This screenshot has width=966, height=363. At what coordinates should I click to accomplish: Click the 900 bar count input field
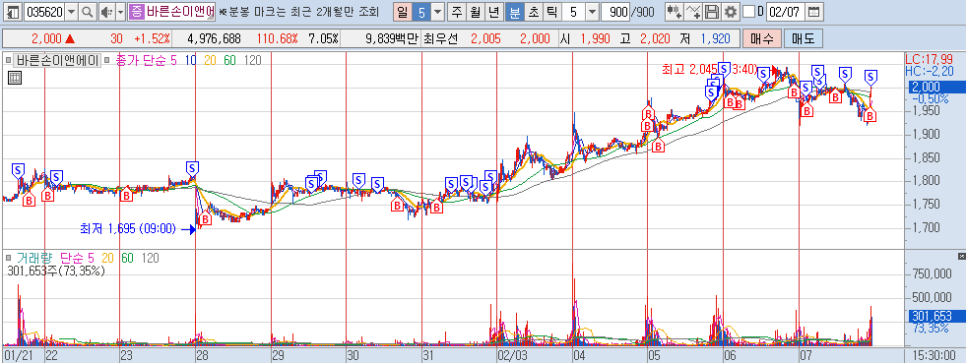[617, 12]
